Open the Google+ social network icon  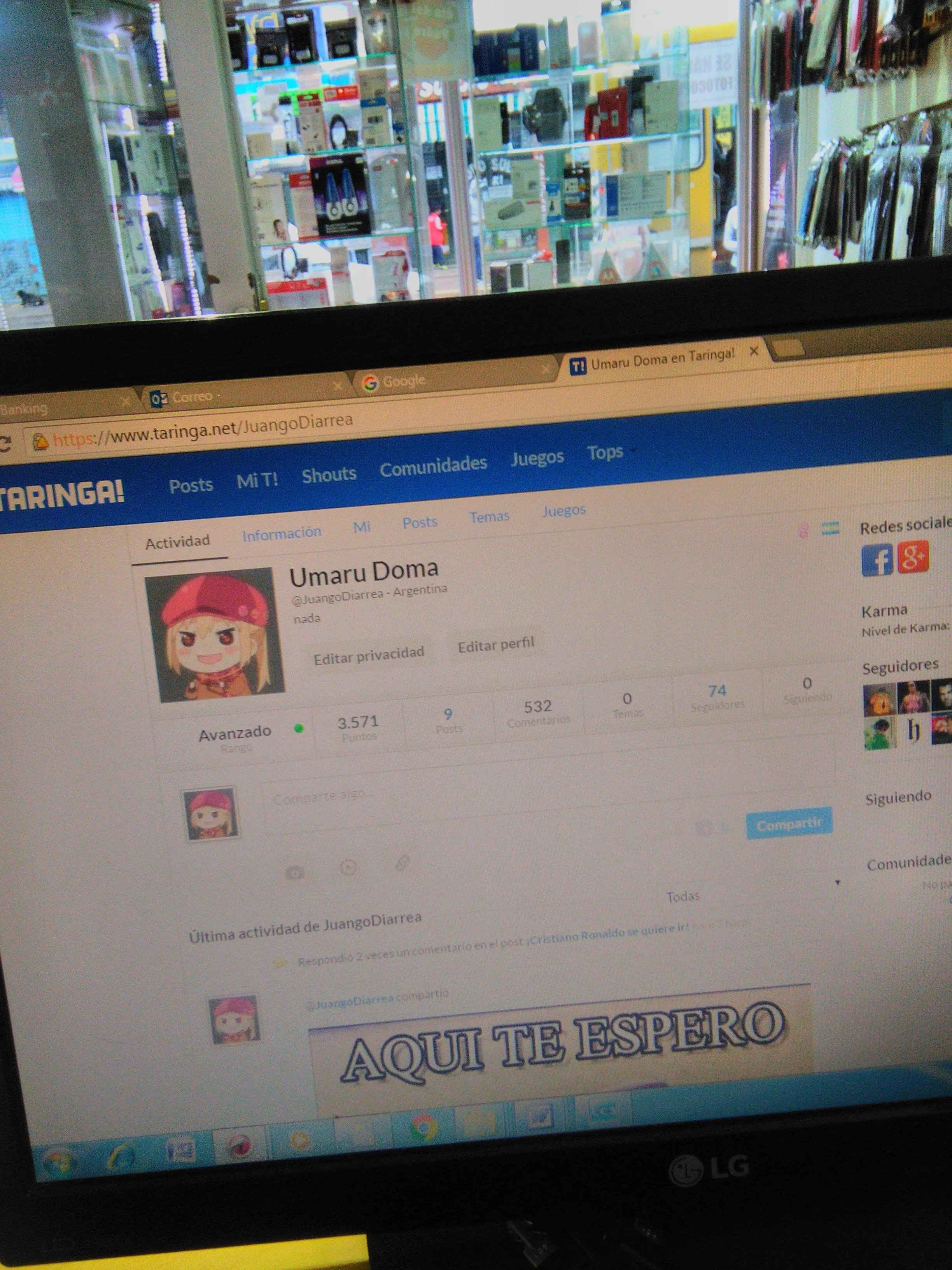(912, 556)
